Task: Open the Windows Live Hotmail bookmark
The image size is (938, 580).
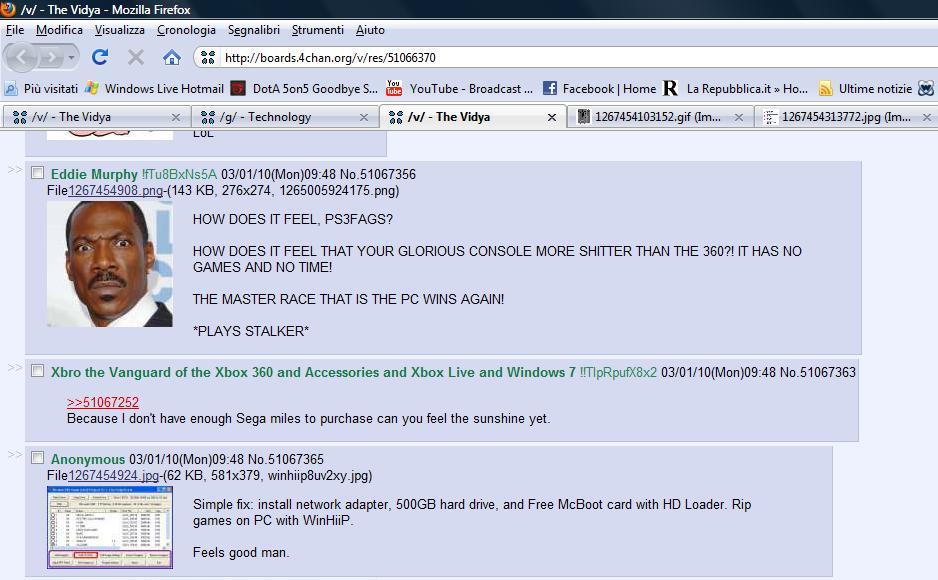Action: [154, 88]
